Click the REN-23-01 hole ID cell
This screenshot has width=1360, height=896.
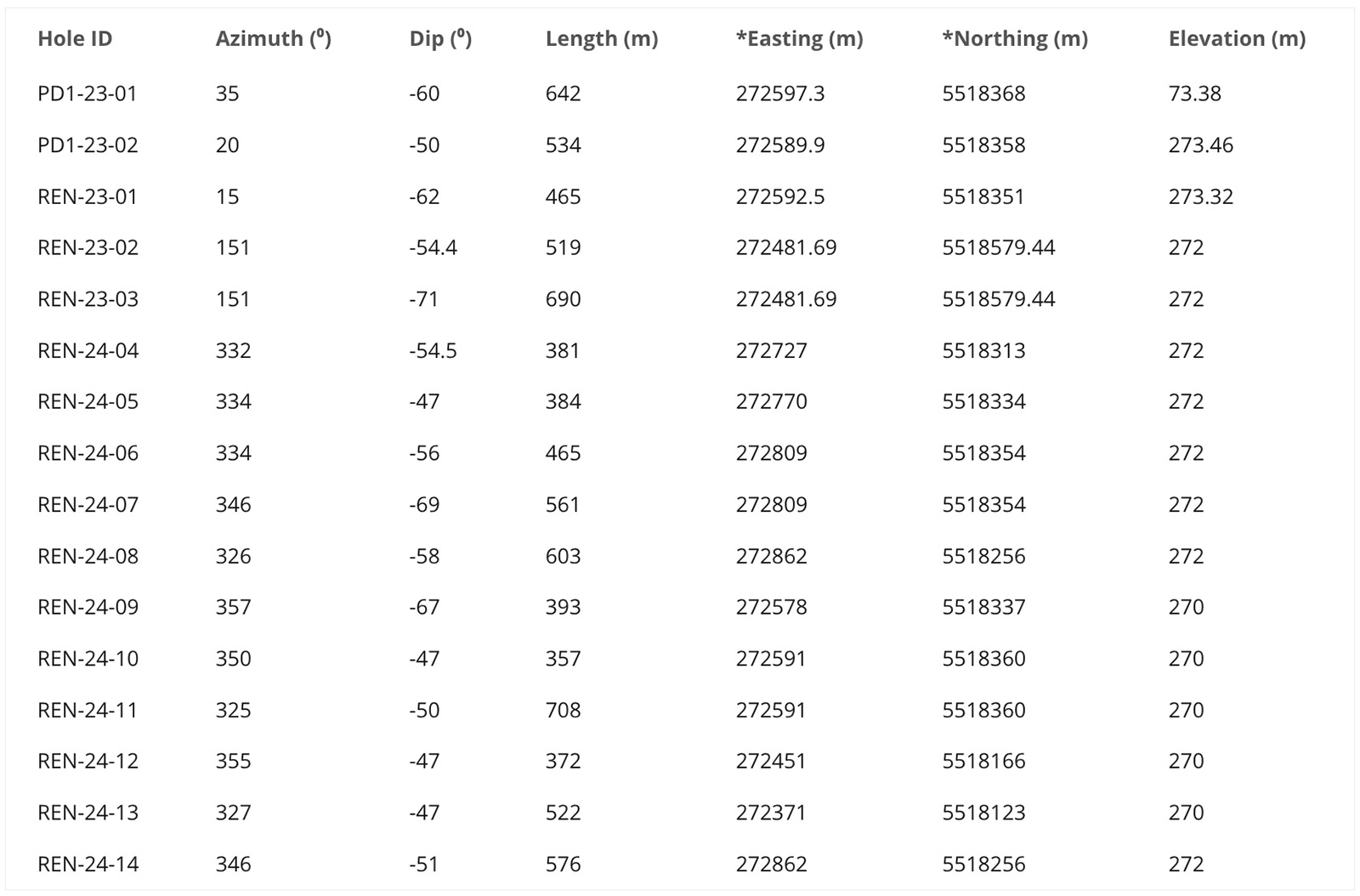(88, 196)
